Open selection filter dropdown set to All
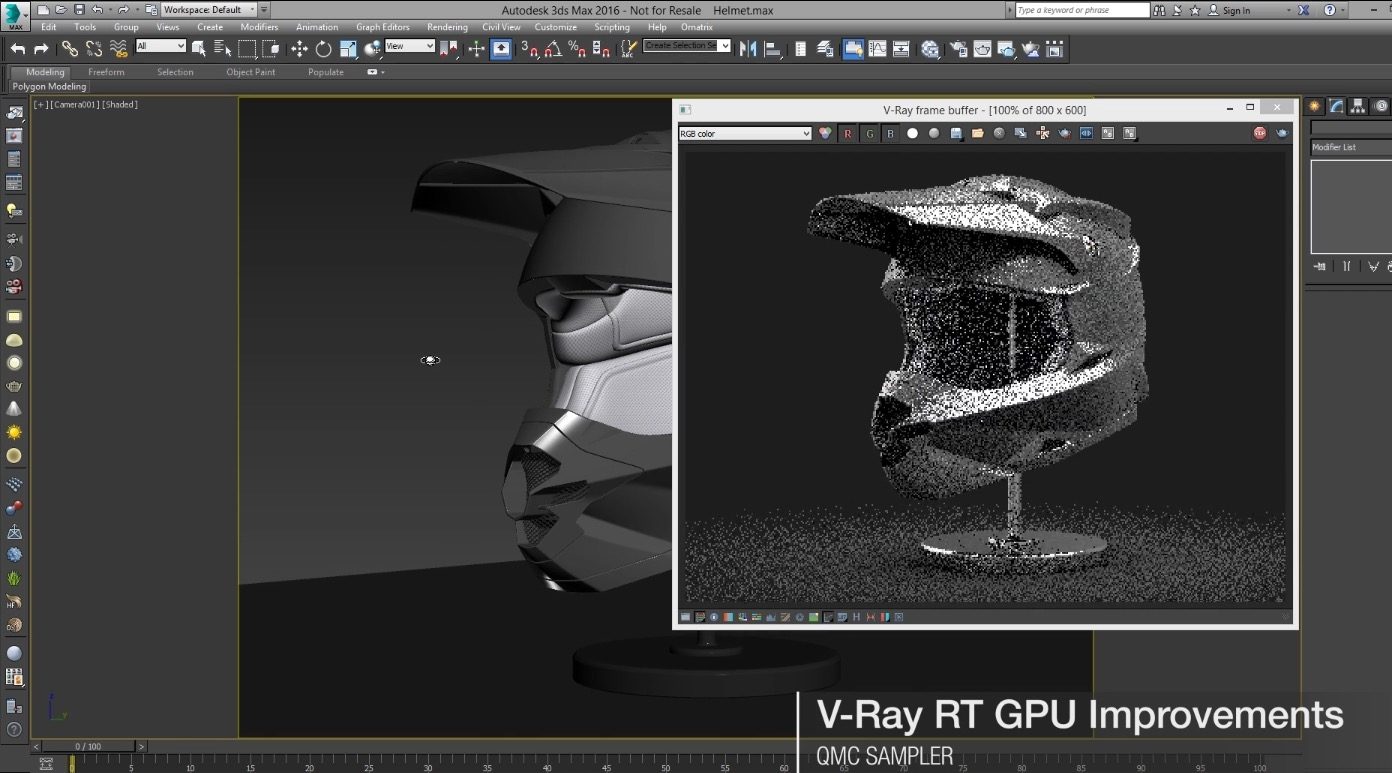The height and width of the screenshot is (773, 1392). point(160,46)
